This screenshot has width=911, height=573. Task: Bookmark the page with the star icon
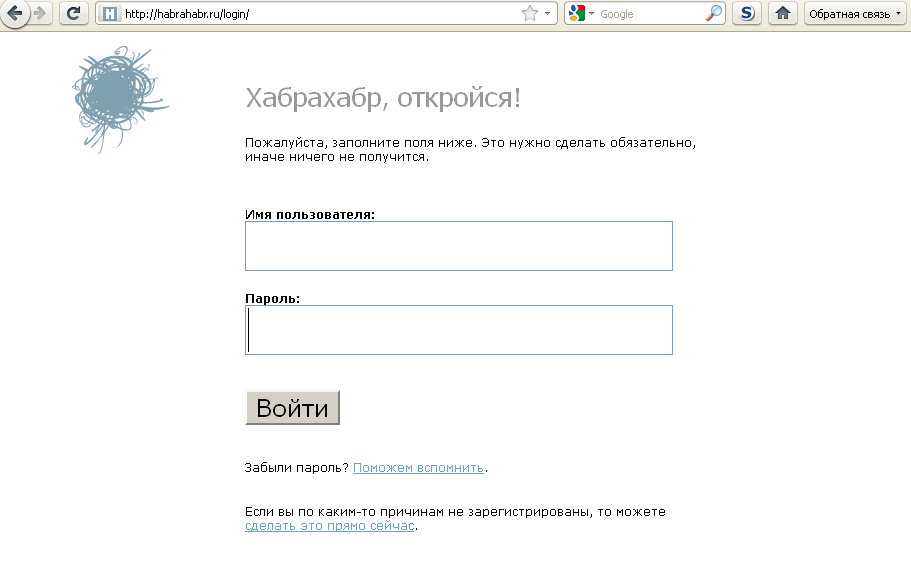[x=530, y=13]
